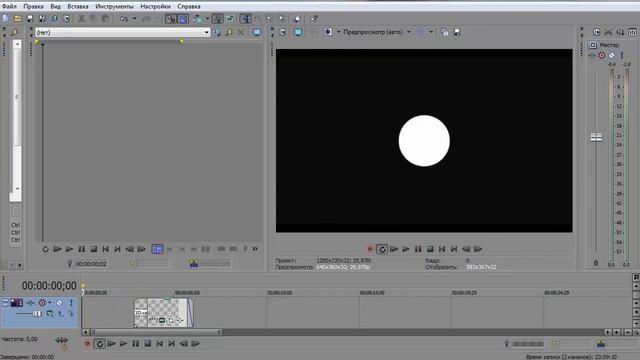Screen dimensions: 640x360
Task: Select the normal edit tool
Action: 245,19
